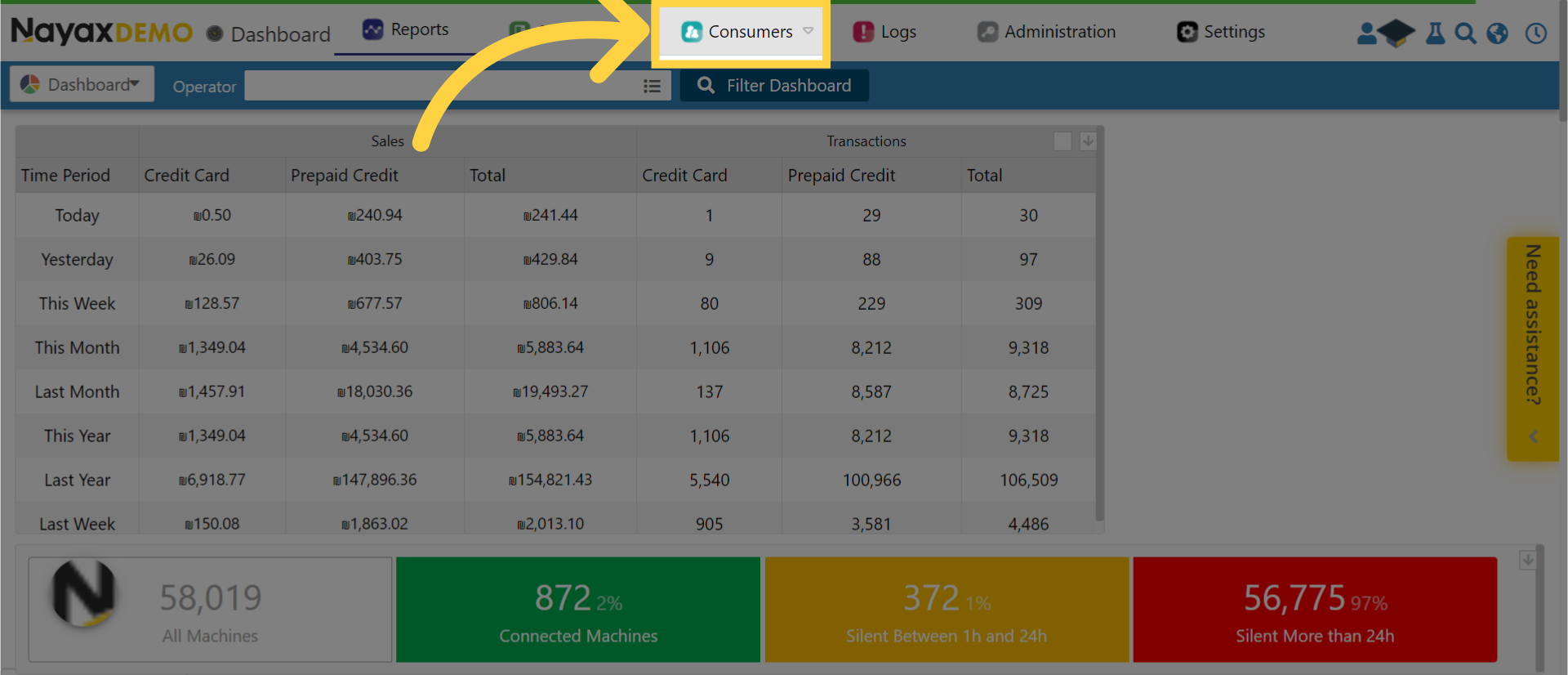Open the Settings menu
The height and width of the screenshot is (675, 1568).
click(1221, 32)
